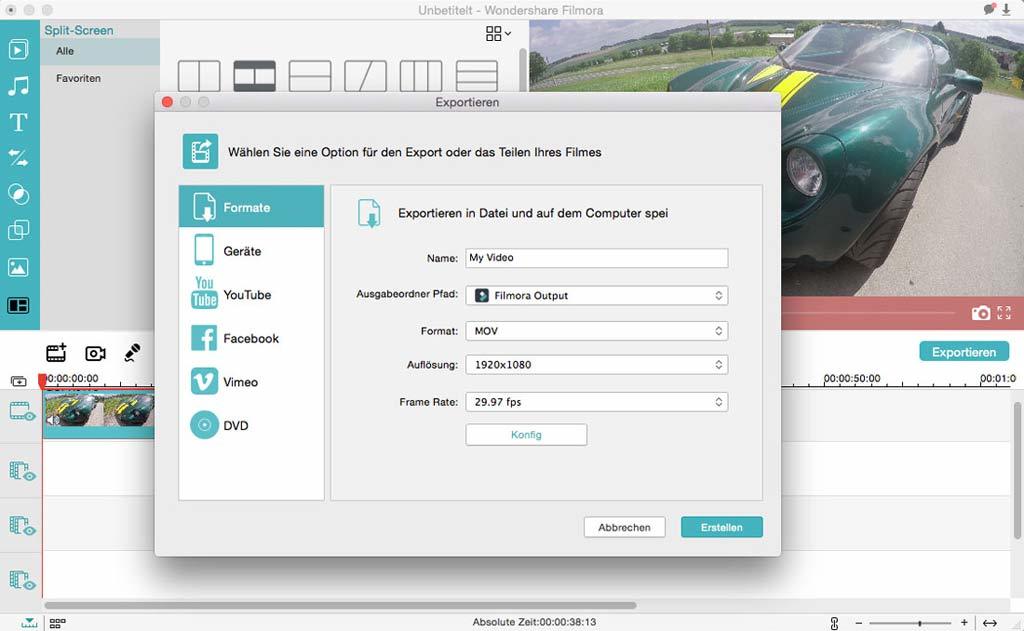Open the Format dropdown showing MOV

point(596,331)
